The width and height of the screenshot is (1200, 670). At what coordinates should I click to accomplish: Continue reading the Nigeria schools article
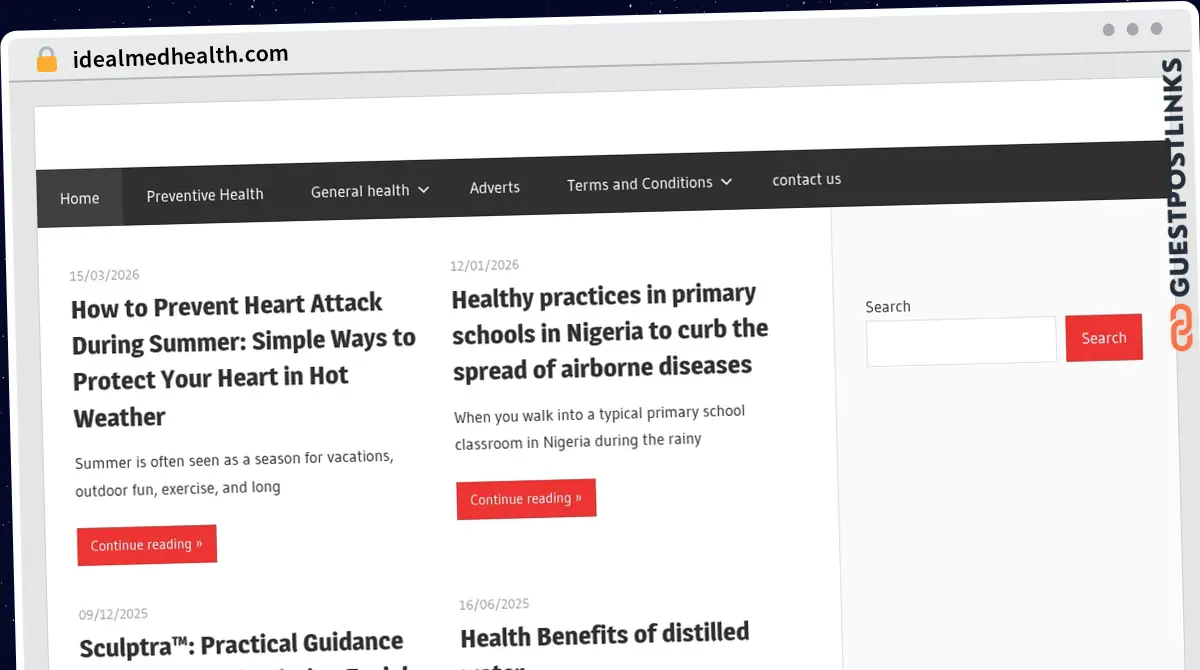526,499
